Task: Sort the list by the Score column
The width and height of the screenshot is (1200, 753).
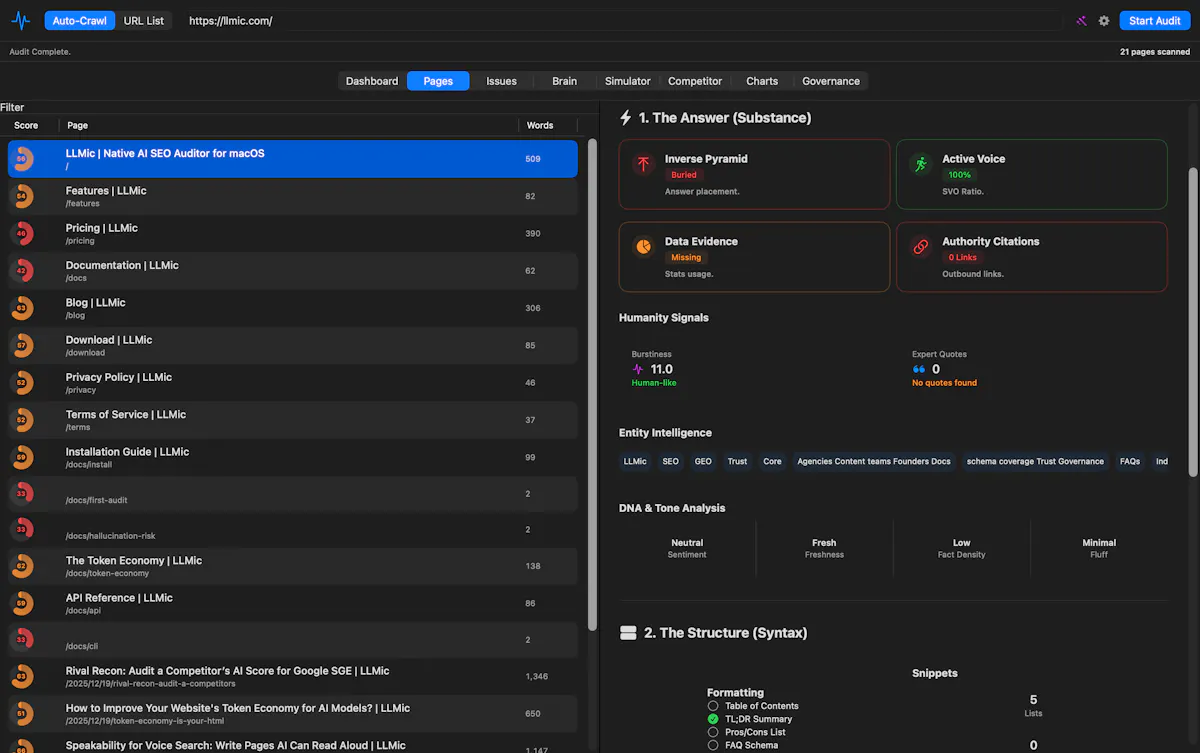Action: click(x=26, y=125)
